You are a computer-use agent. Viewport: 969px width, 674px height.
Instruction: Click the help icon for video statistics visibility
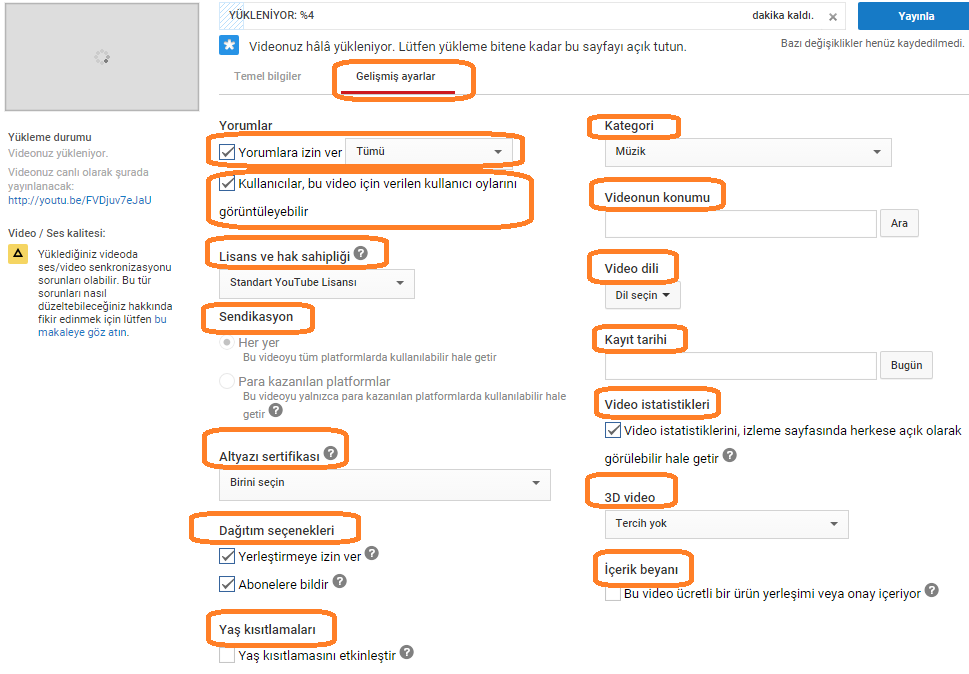click(730, 455)
